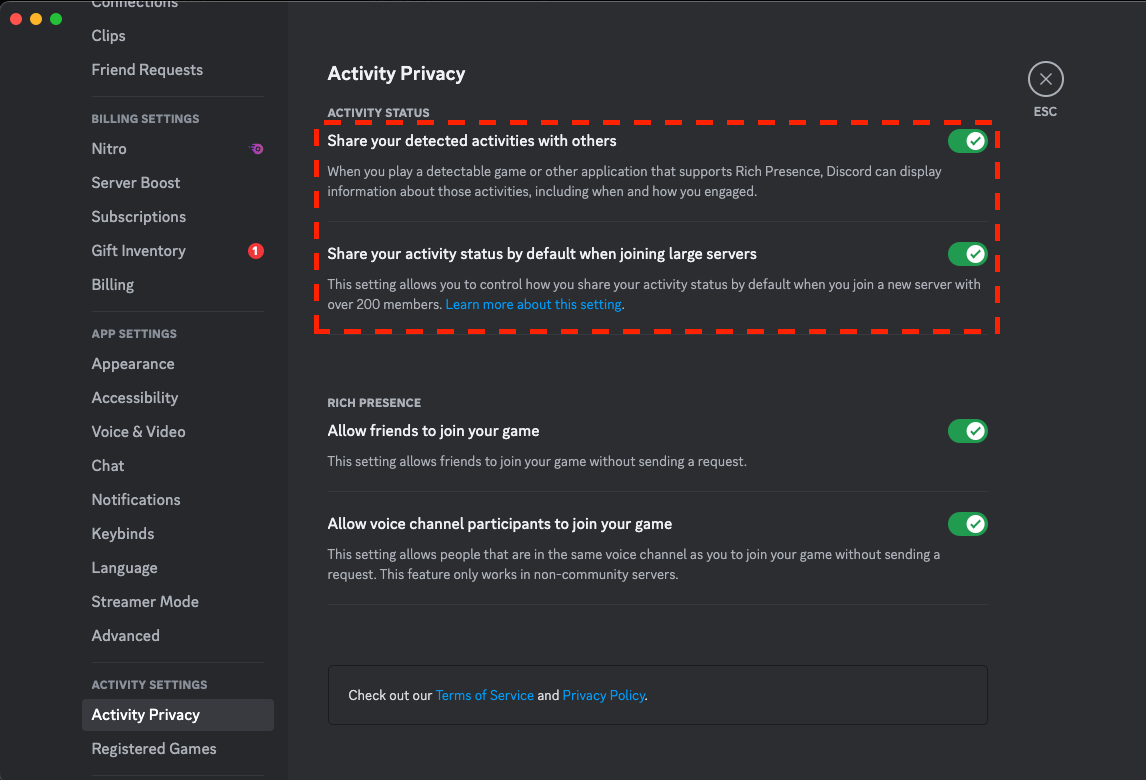Toggle voice channel participants join setting
Image resolution: width=1146 pixels, height=780 pixels.
coord(967,524)
